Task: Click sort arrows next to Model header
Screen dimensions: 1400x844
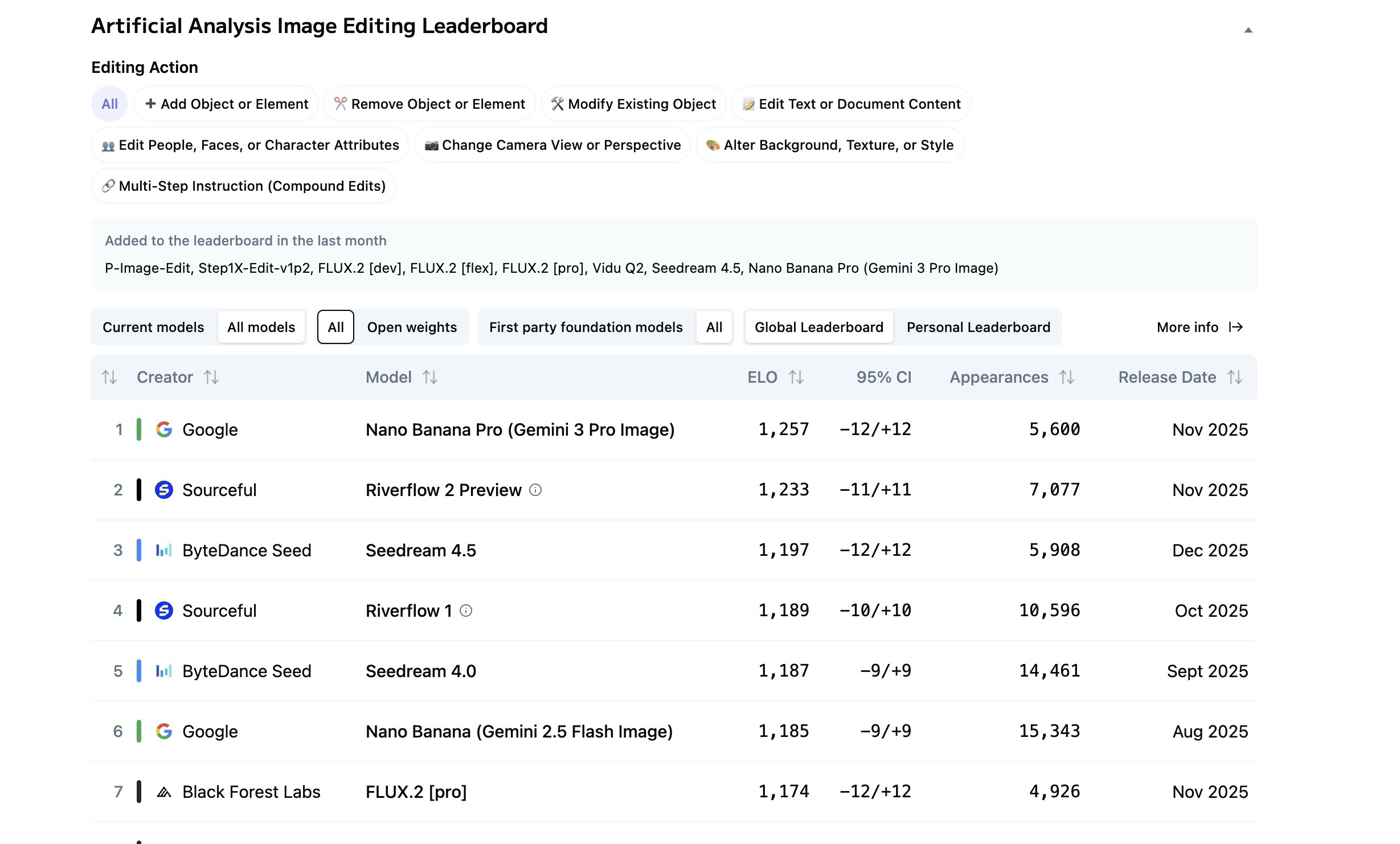Action: (430, 377)
